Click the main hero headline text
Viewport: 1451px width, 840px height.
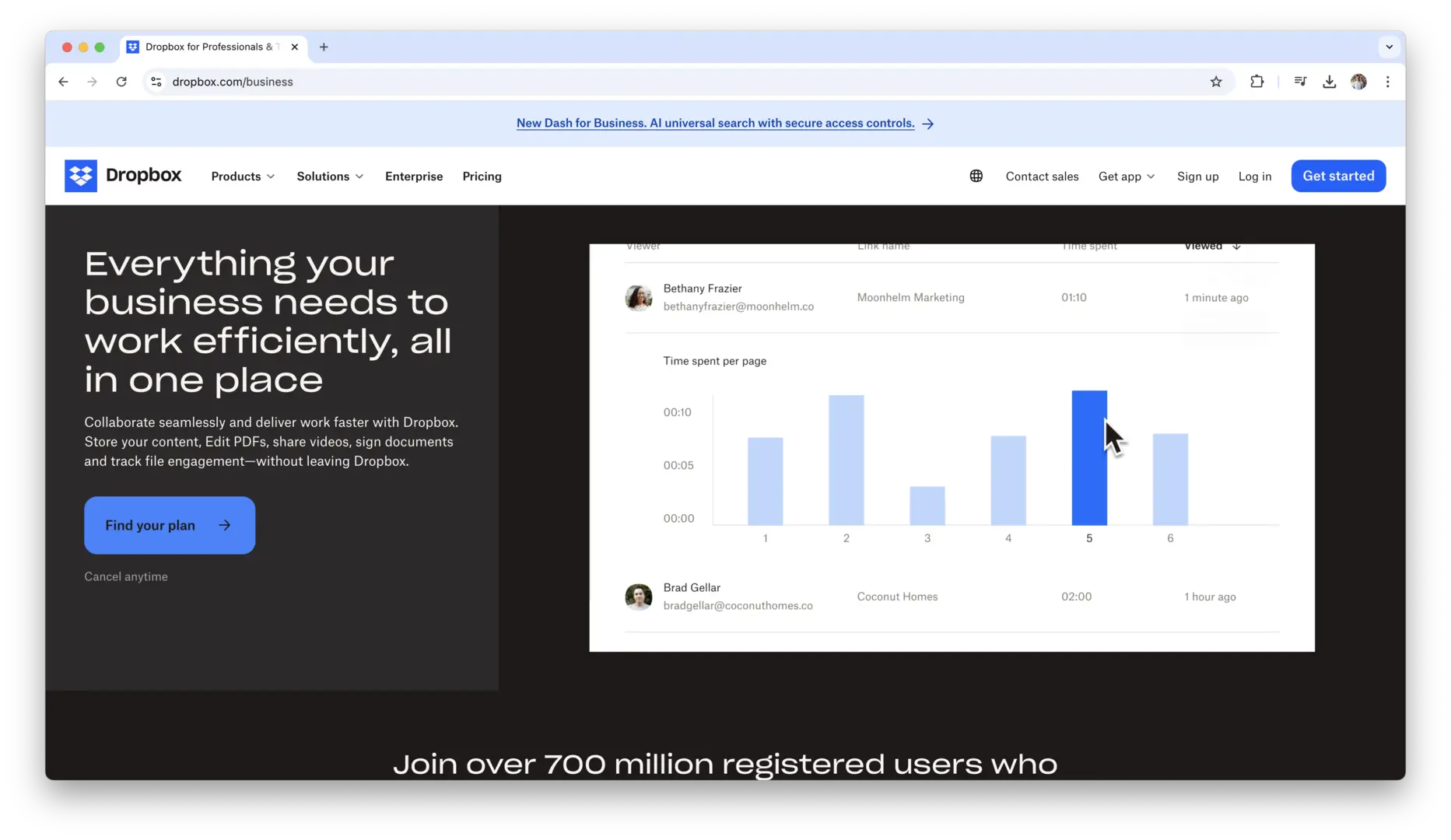pyautogui.click(x=268, y=322)
